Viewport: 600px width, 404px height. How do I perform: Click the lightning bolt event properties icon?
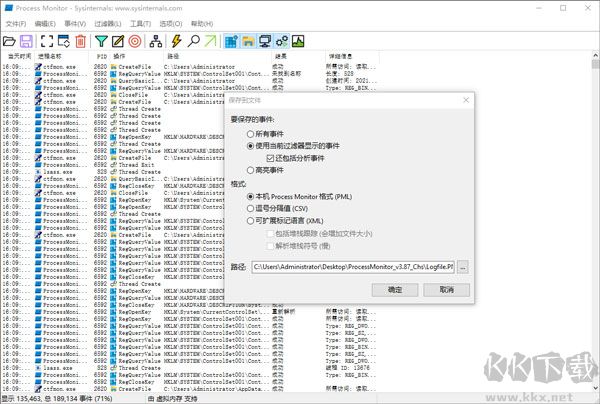click(x=176, y=41)
